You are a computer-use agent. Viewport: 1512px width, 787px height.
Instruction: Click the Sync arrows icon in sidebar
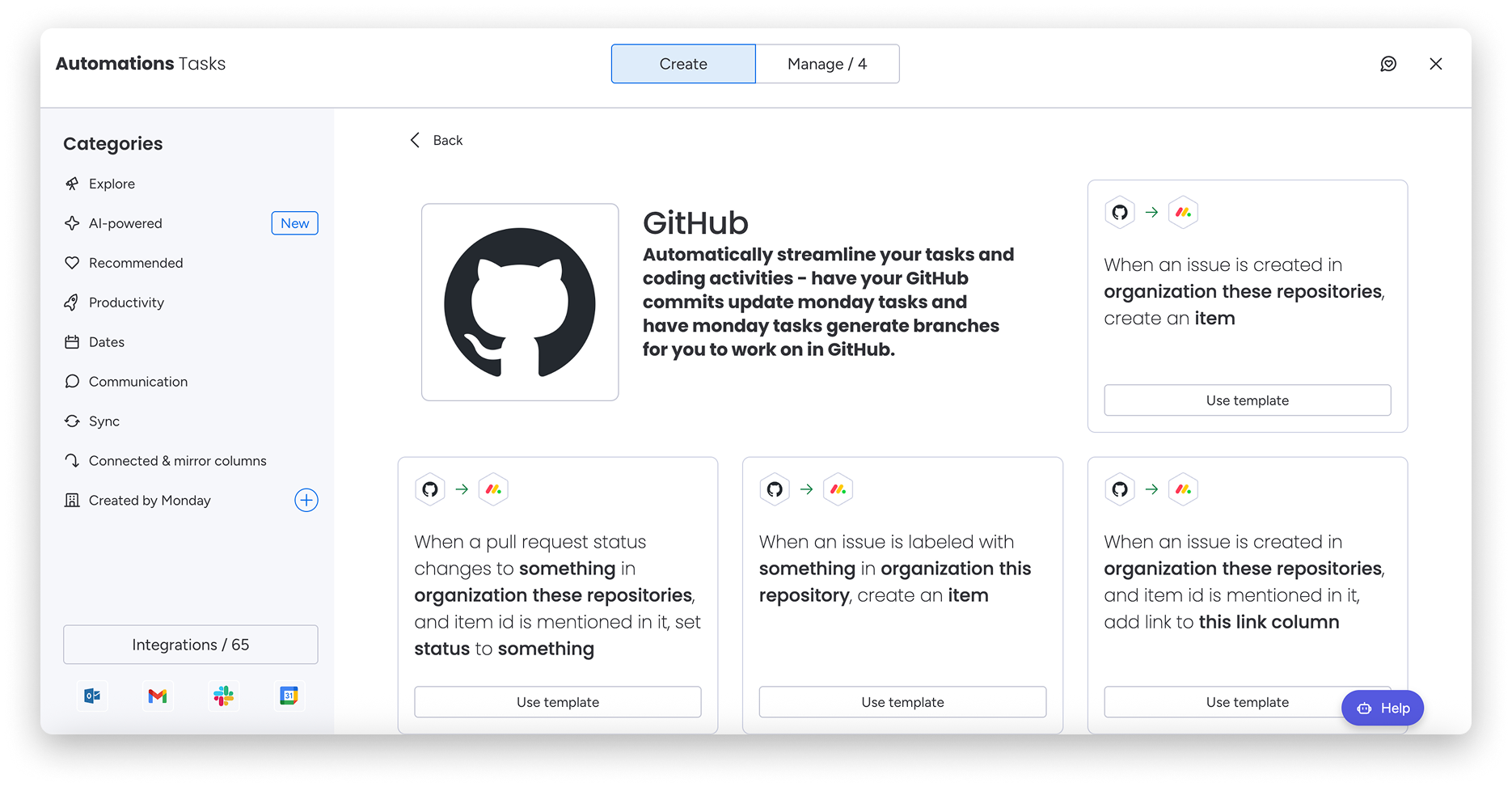pos(72,421)
